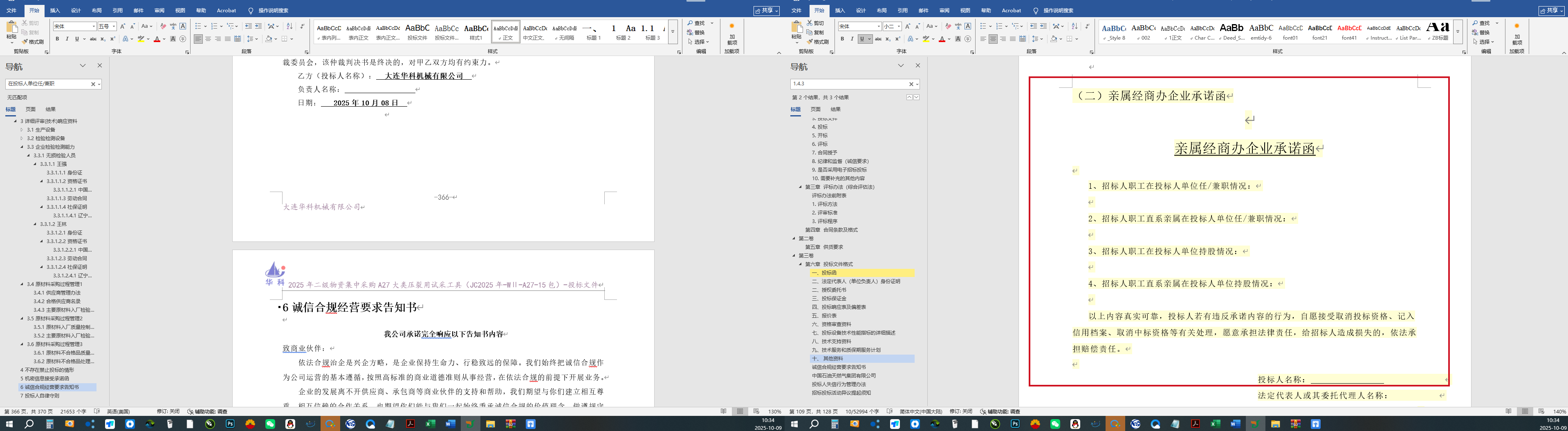The width and height of the screenshot is (1568, 431).
Task: Increase font size in the left Word window
Action: coord(122,26)
